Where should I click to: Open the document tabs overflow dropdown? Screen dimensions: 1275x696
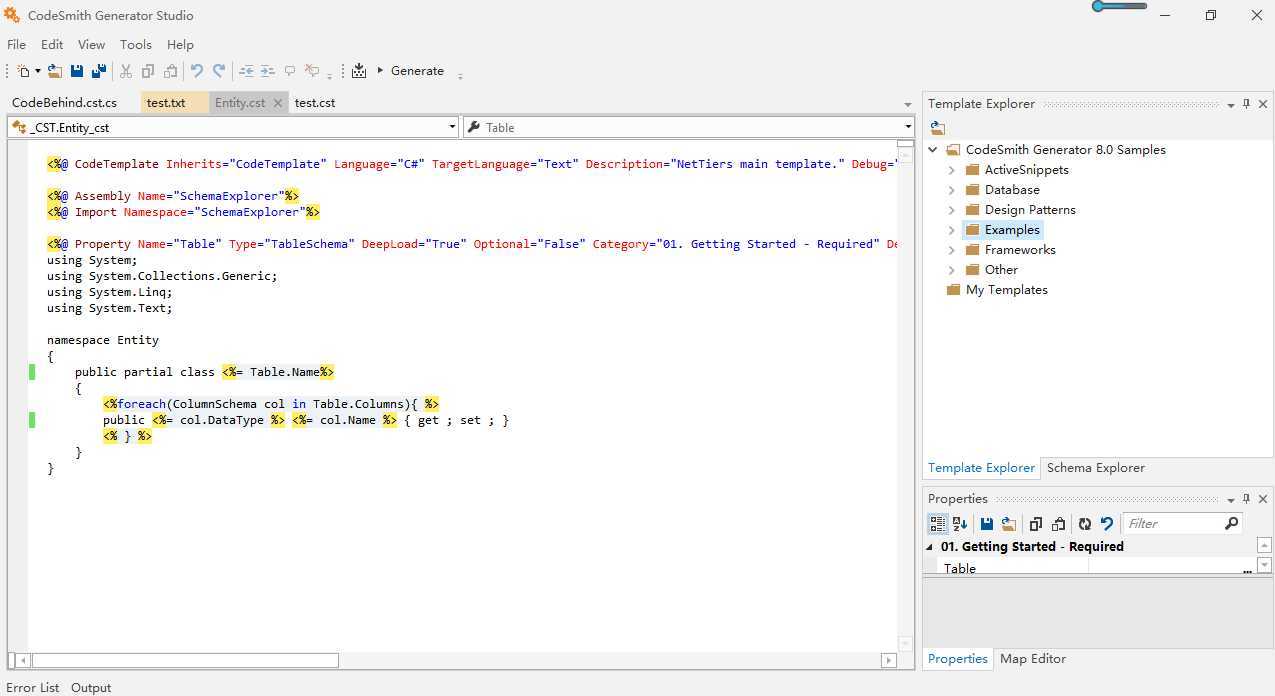[x=907, y=104]
